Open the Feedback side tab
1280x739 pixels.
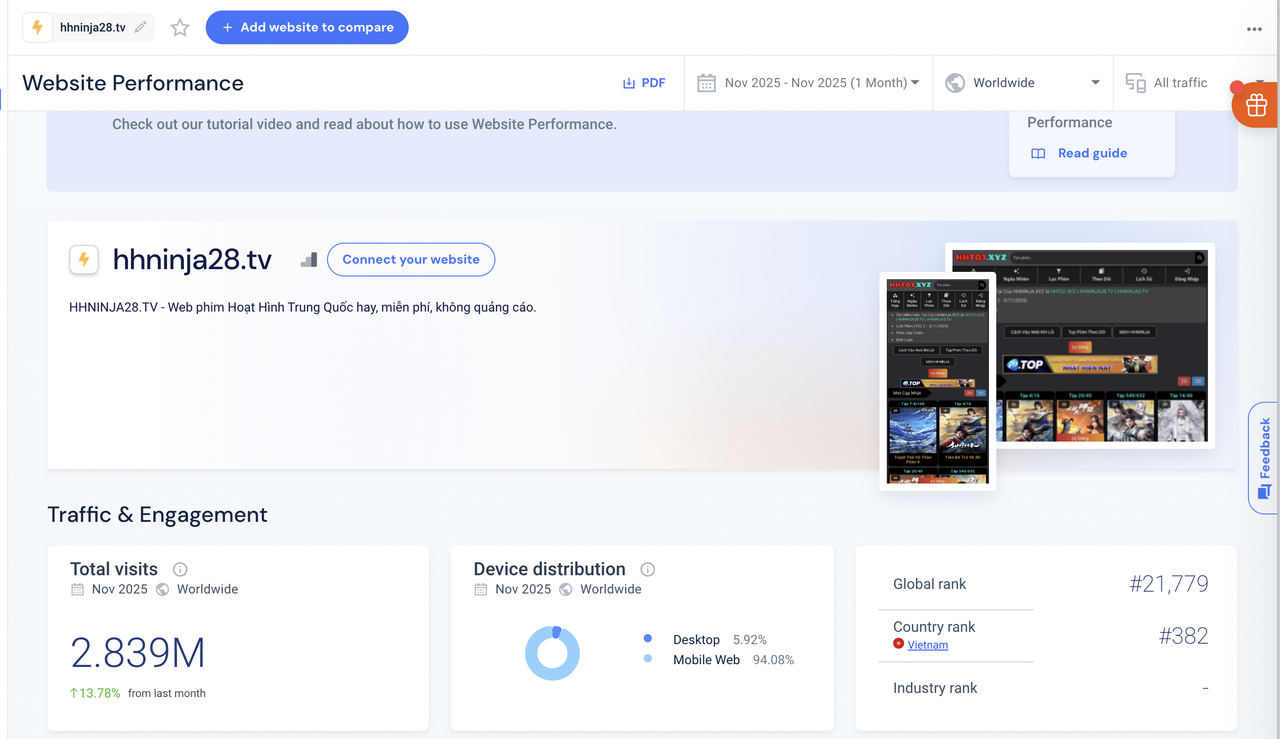click(x=1264, y=458)
